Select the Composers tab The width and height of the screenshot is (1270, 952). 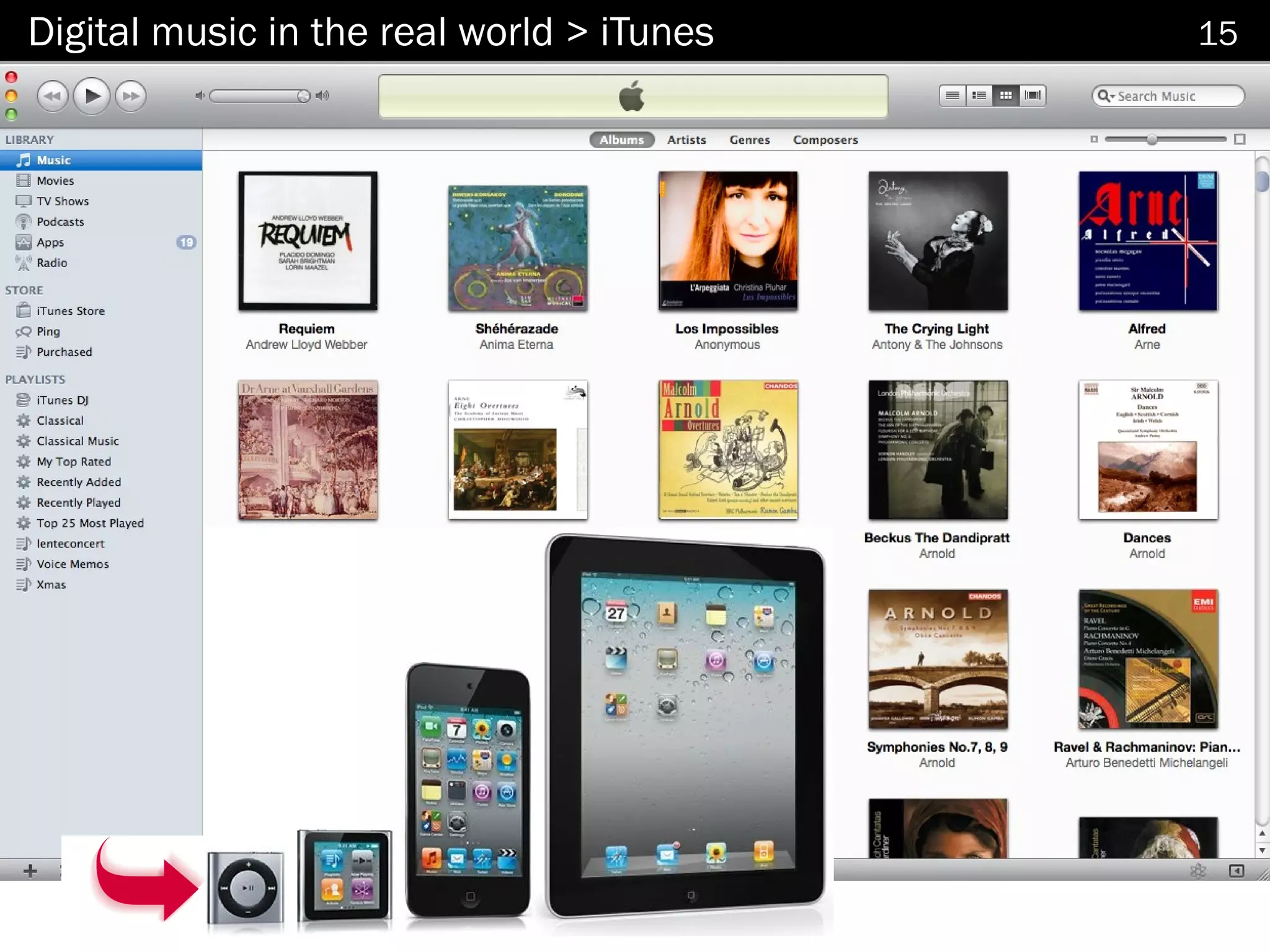point(825,140)
